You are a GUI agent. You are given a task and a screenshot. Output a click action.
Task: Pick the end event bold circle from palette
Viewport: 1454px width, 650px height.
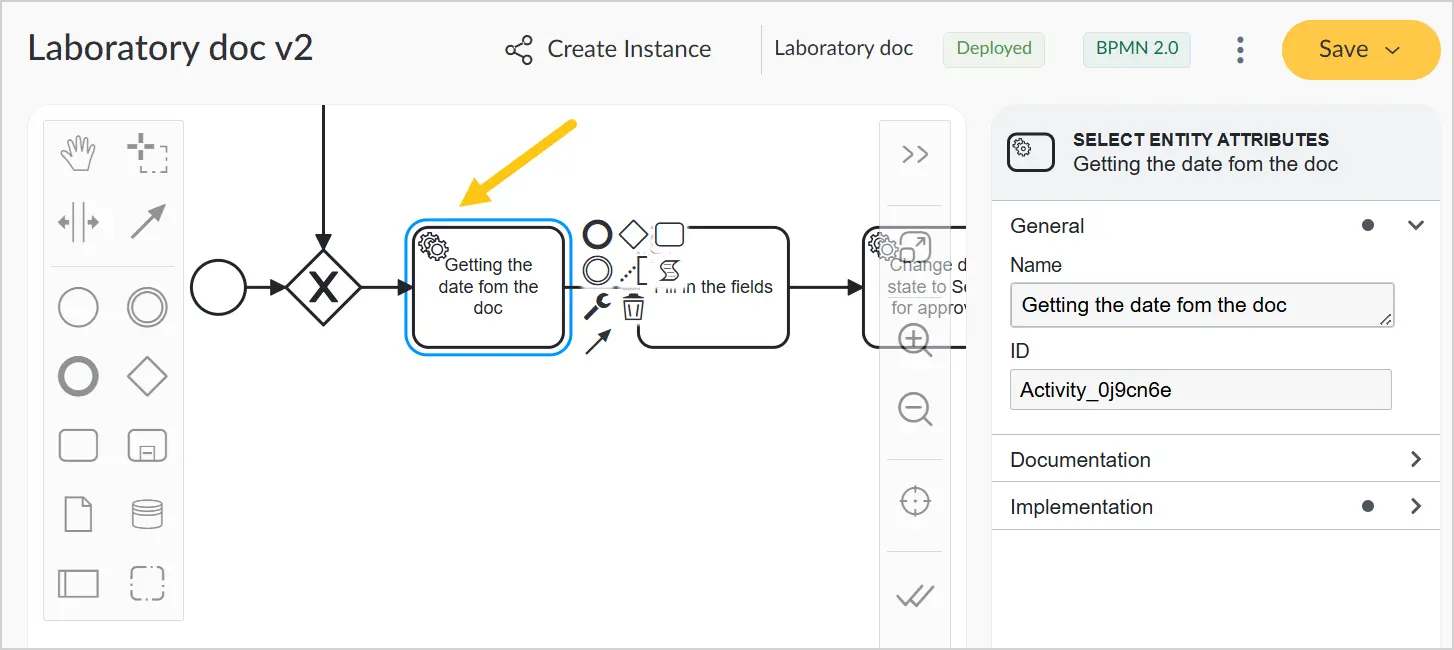[78, 377]
